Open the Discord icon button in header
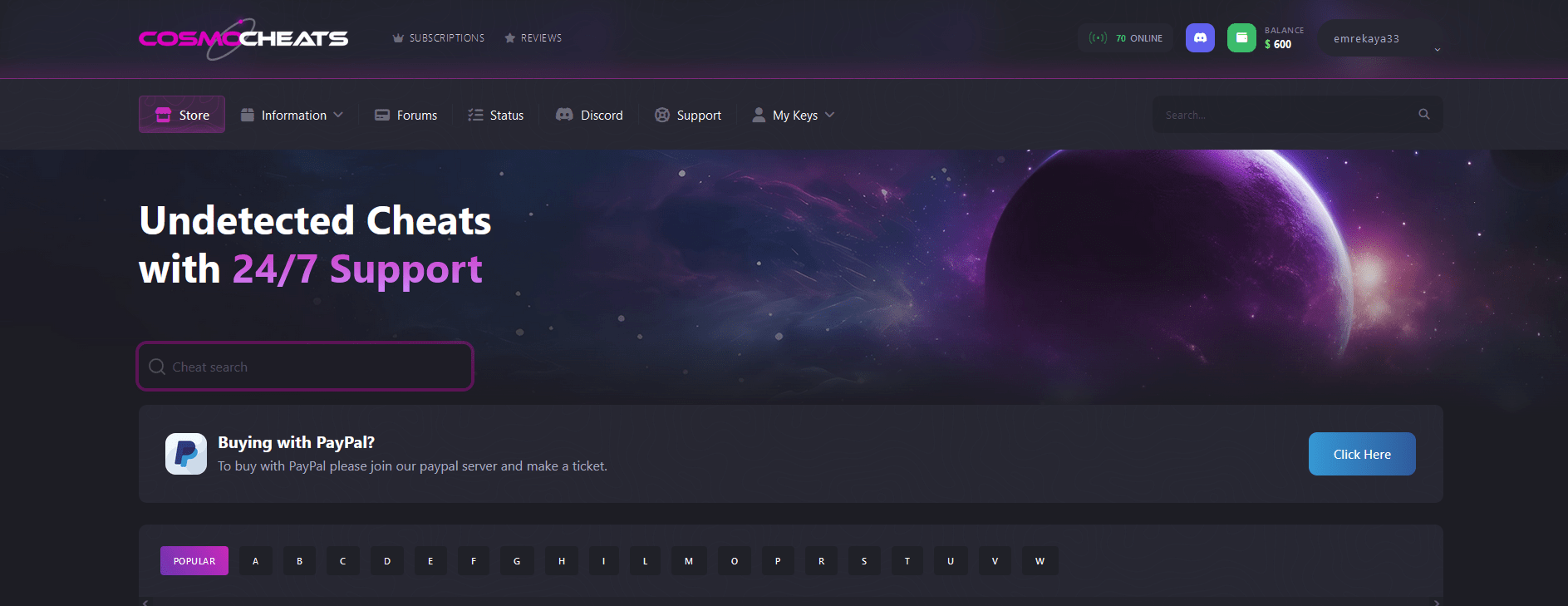Screen dimensions: 1568x606 [x=1200, y=38]
